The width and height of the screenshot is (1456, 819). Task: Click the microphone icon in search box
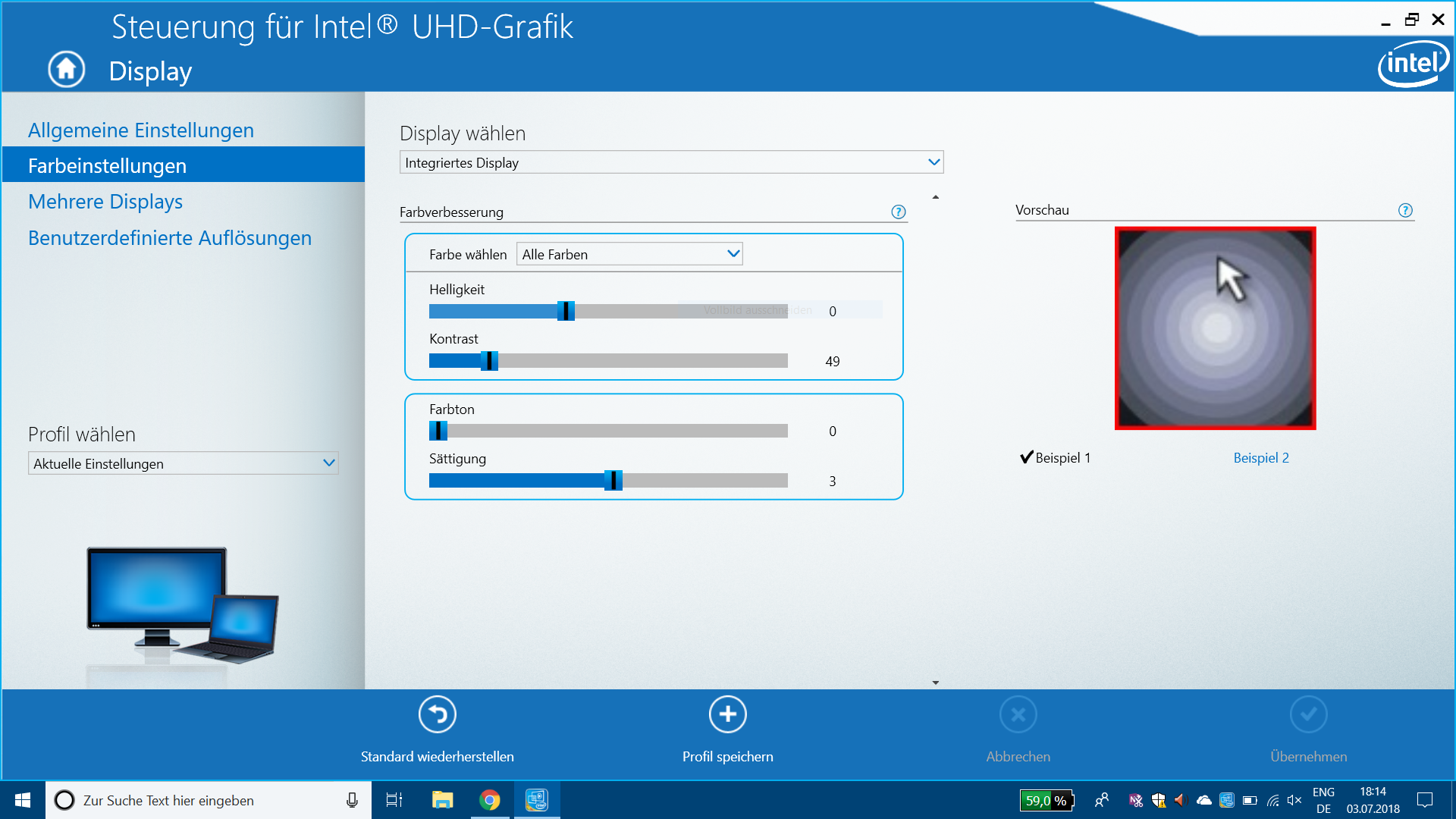[352, 800]
